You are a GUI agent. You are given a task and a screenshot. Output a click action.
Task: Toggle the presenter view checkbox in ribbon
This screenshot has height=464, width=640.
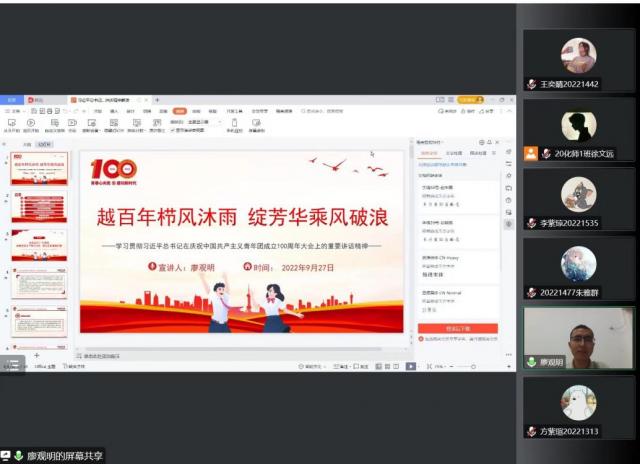coord(172,130)
